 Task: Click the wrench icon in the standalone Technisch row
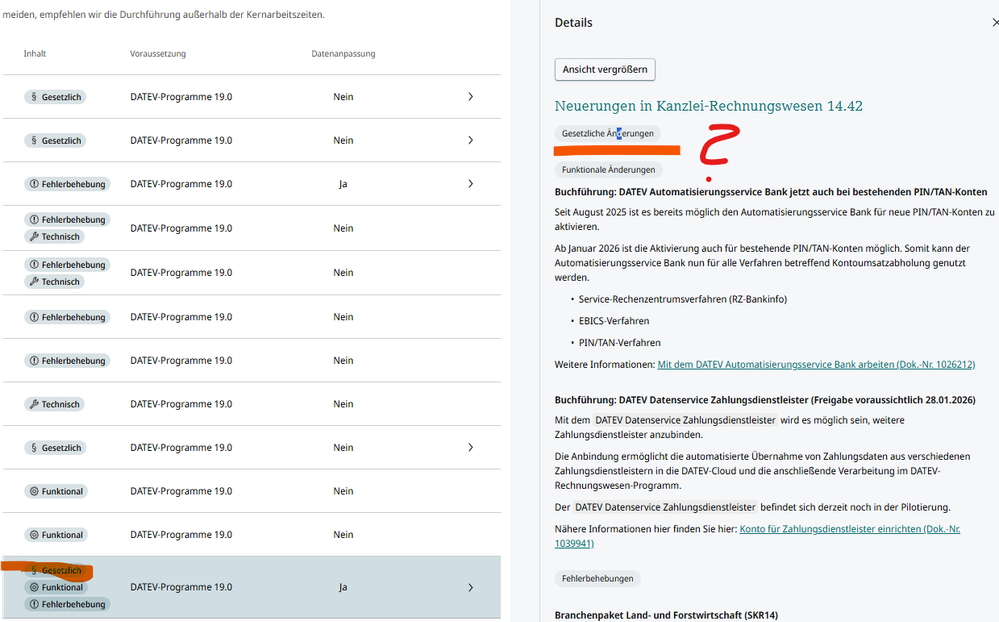(34, 404)
